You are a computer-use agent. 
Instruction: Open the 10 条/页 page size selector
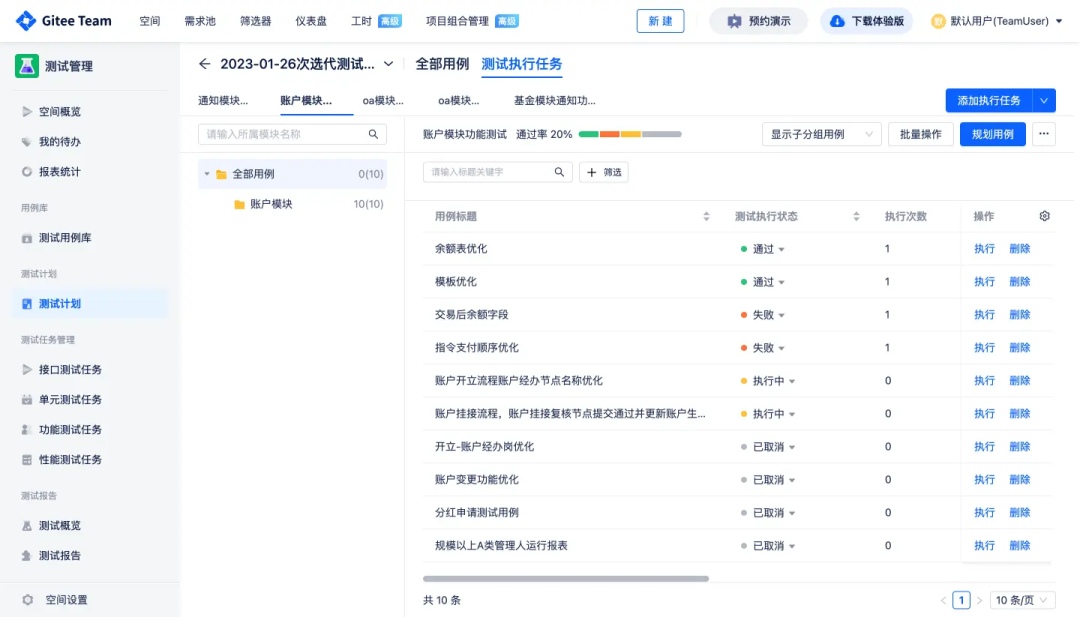(1022, 600)
